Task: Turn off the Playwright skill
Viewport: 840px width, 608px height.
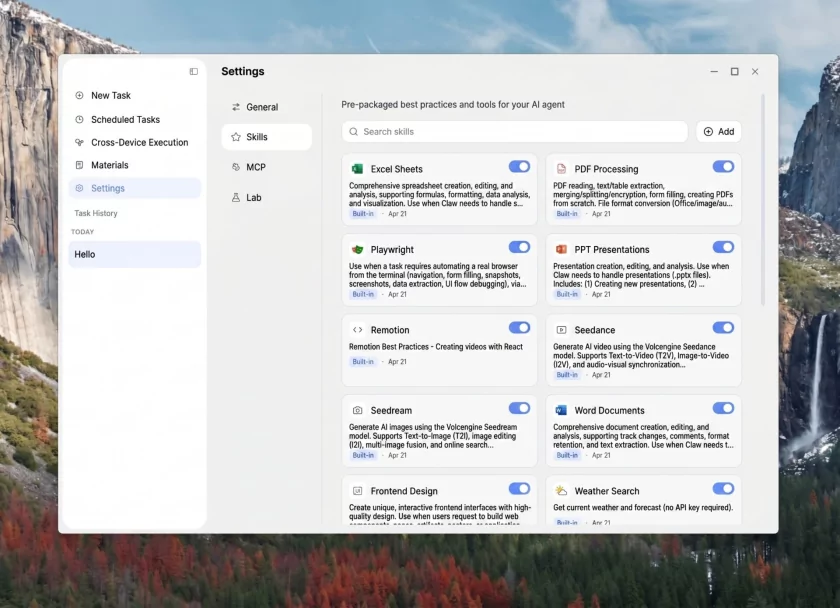Action: pos(519,245)
